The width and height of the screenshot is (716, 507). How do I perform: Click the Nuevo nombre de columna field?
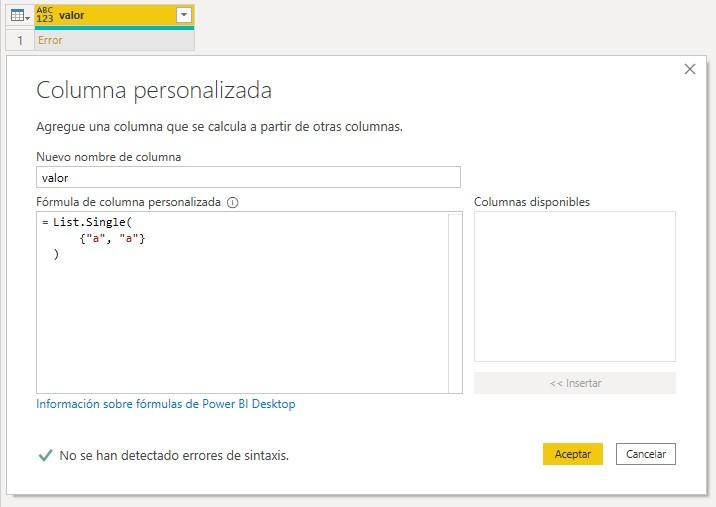coord(248,177)
